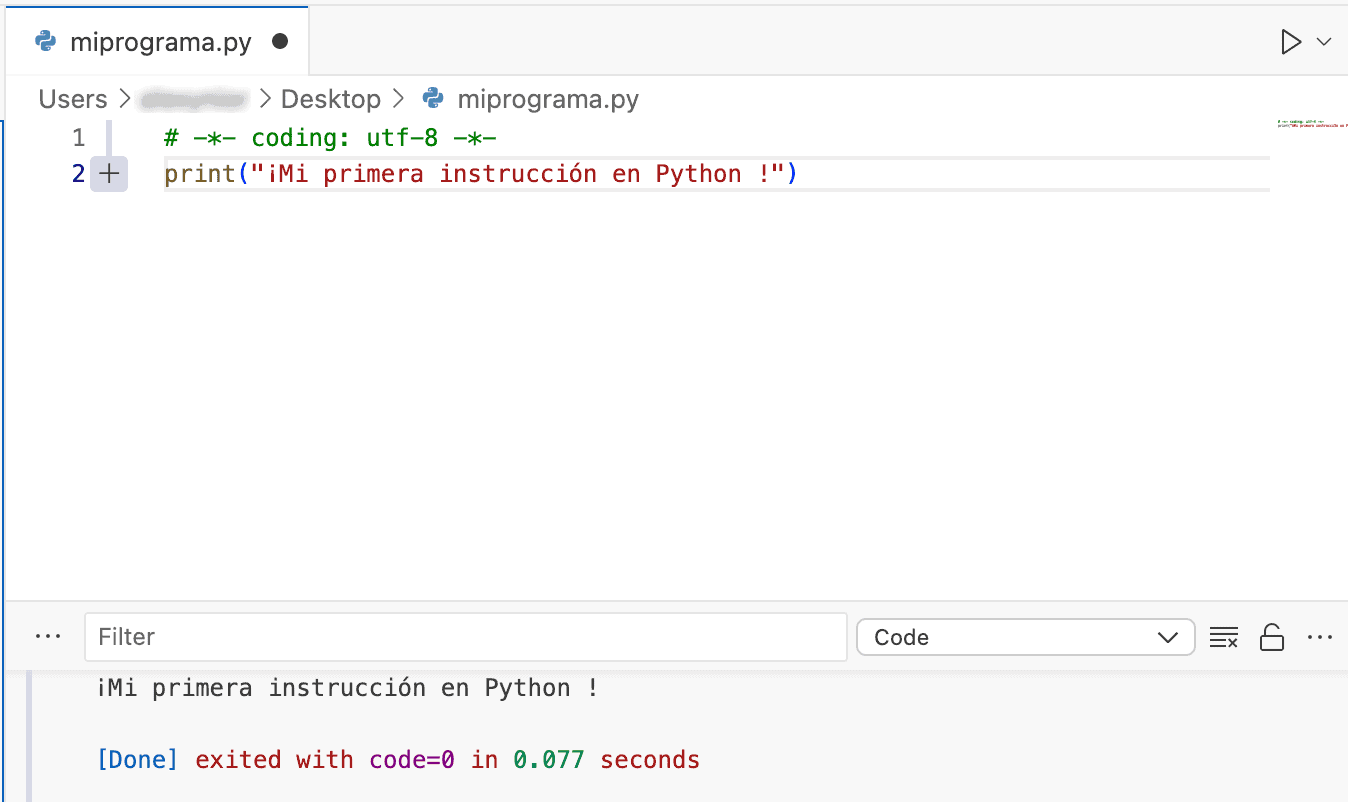
Task: Open the ellipsis menu left of the Filter box
Action: (x=47, y=636)
